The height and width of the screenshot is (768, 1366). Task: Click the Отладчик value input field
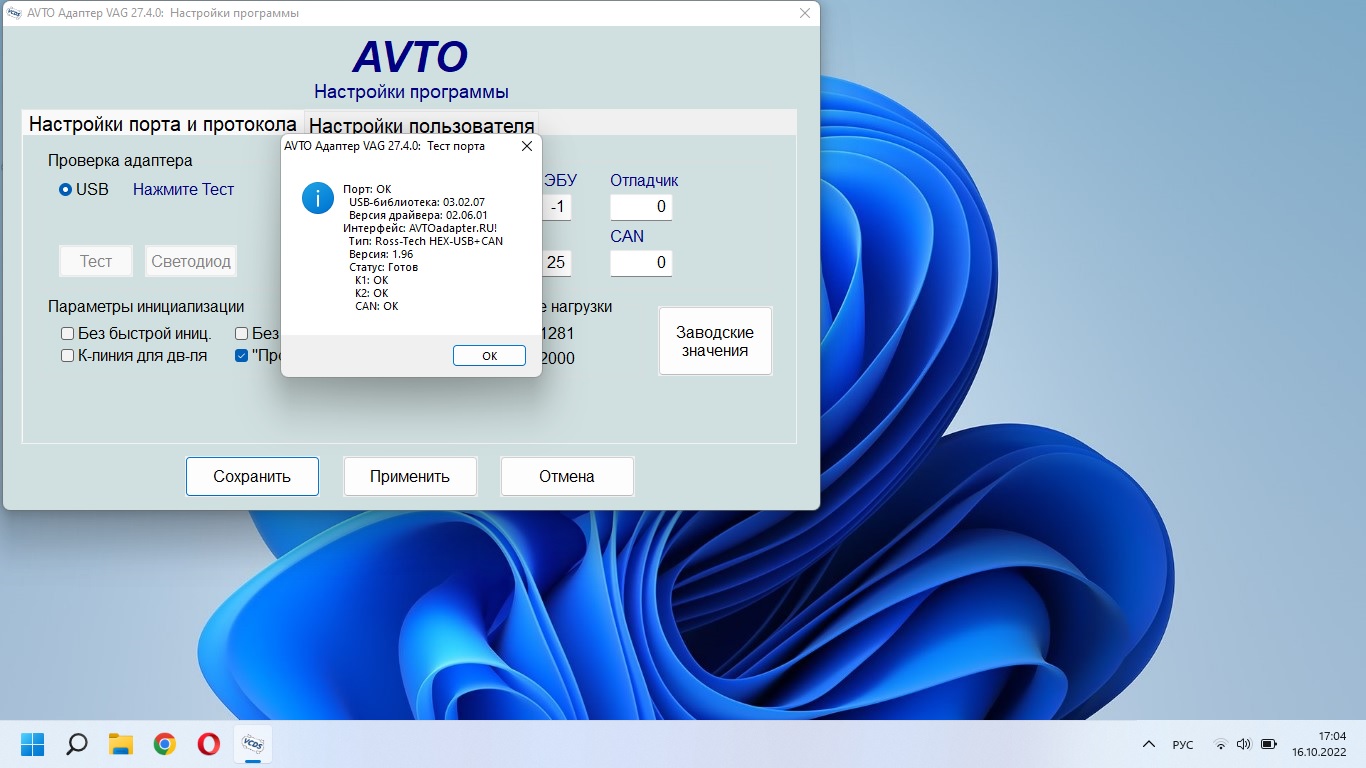[x=641, y=207]
